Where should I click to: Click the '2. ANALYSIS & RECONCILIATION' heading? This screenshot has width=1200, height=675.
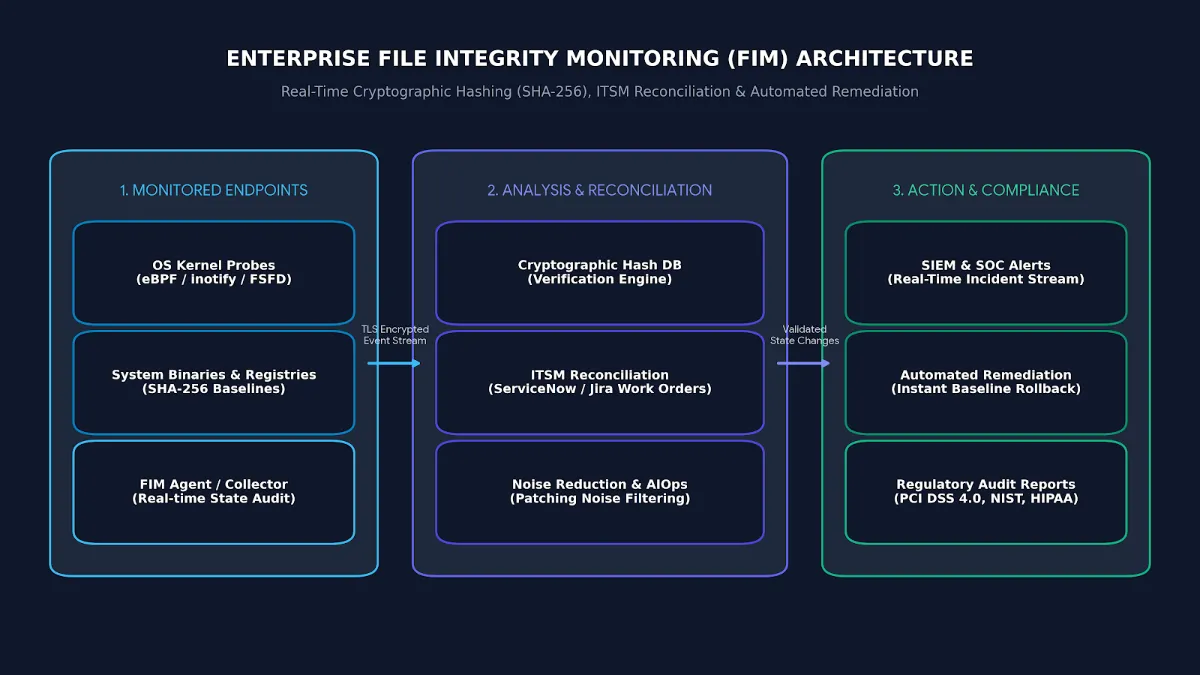coord(600,190)
